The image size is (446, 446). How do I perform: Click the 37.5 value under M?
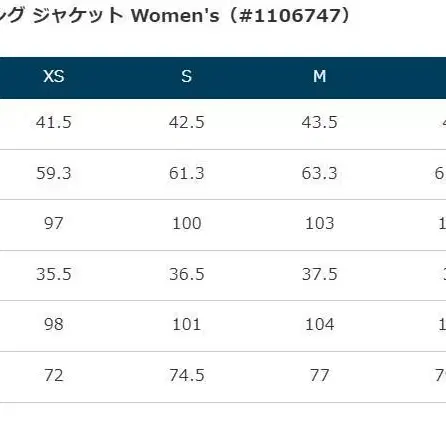(320, 274)
